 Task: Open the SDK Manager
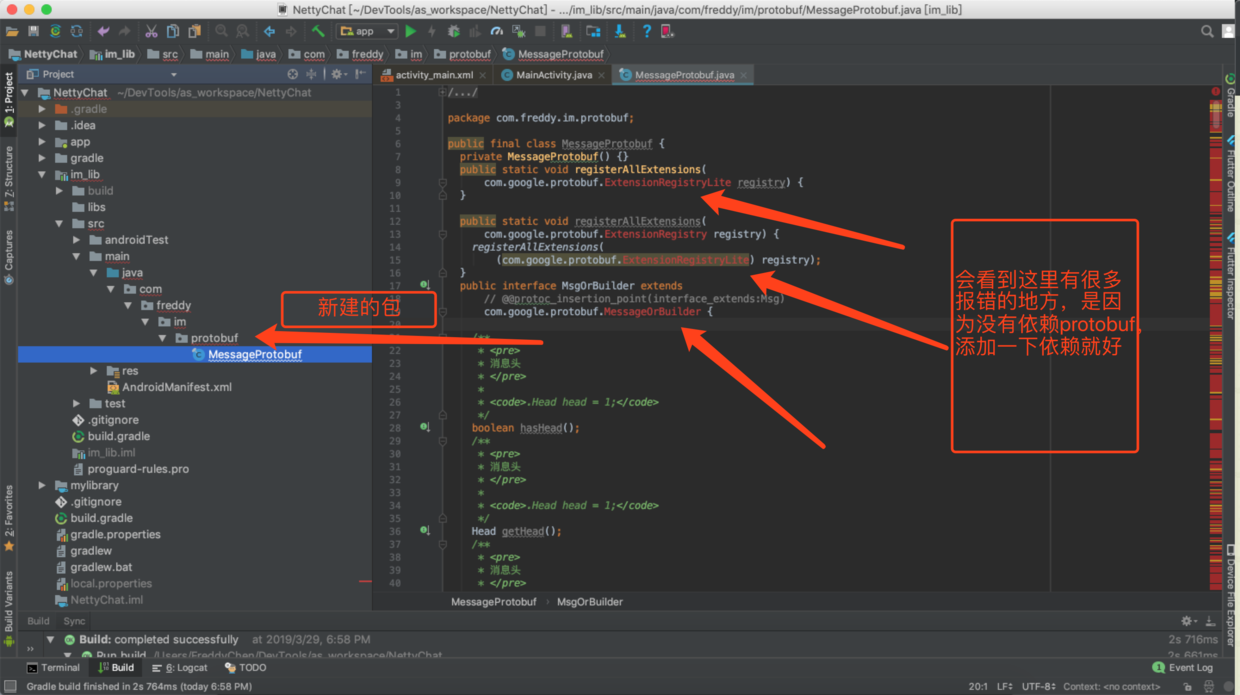[x=594, y=31]
